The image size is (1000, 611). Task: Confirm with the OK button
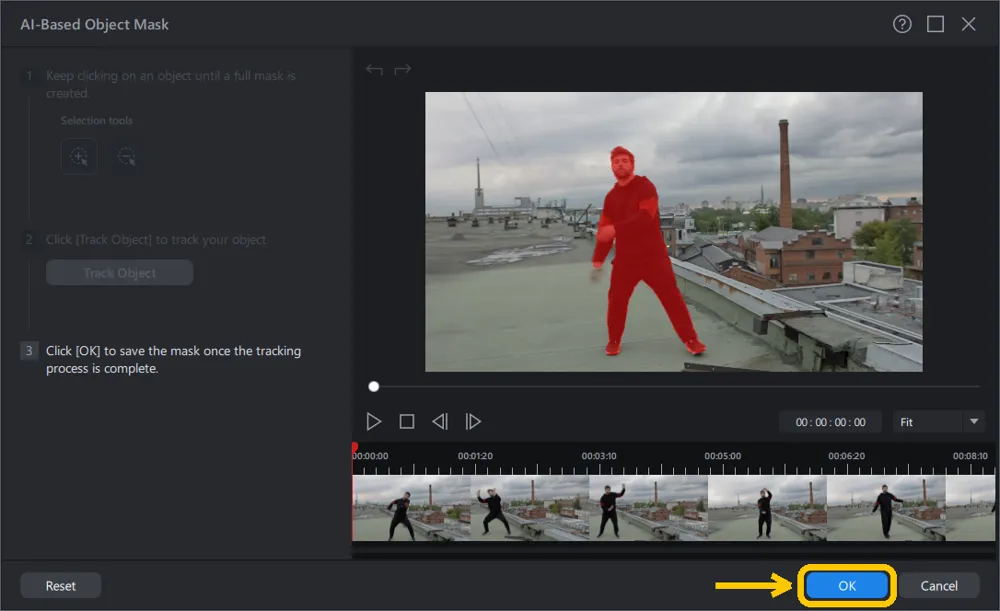pos(846,585)
